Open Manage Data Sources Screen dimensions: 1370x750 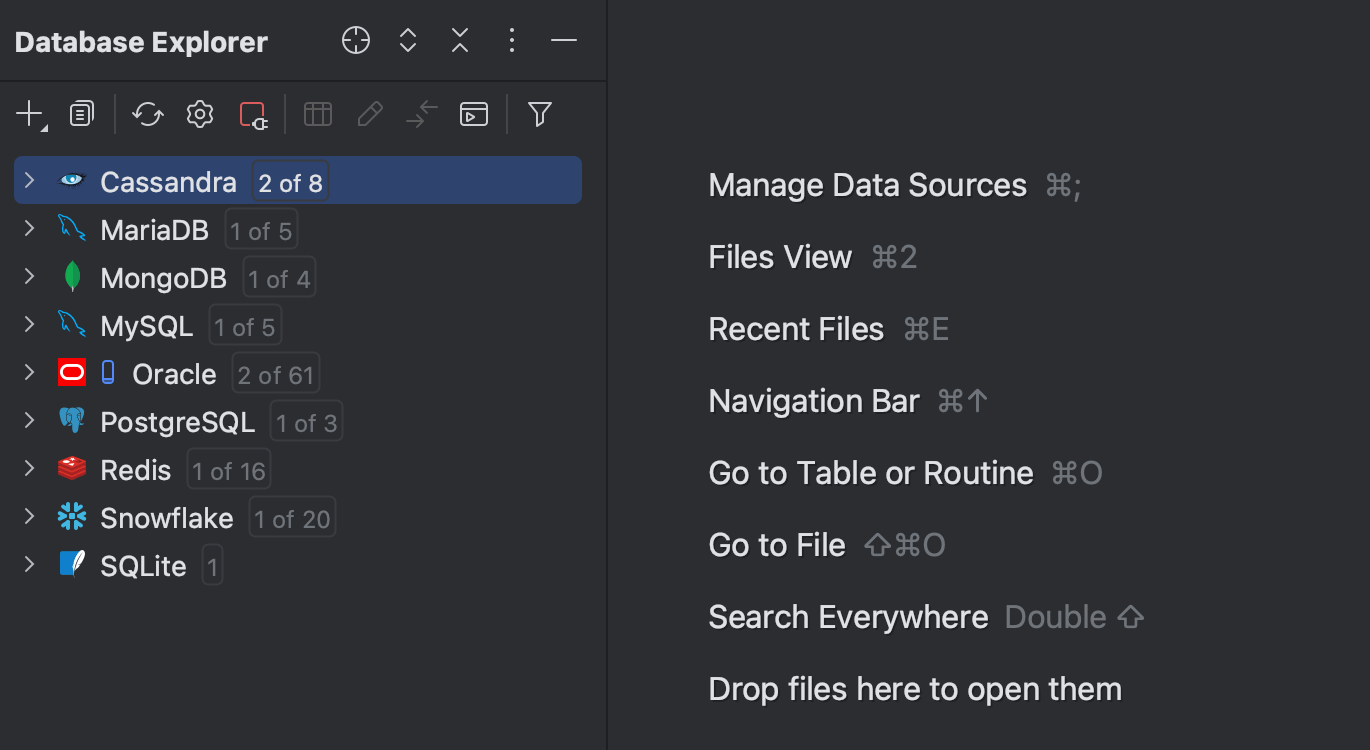tap(866, 185)
